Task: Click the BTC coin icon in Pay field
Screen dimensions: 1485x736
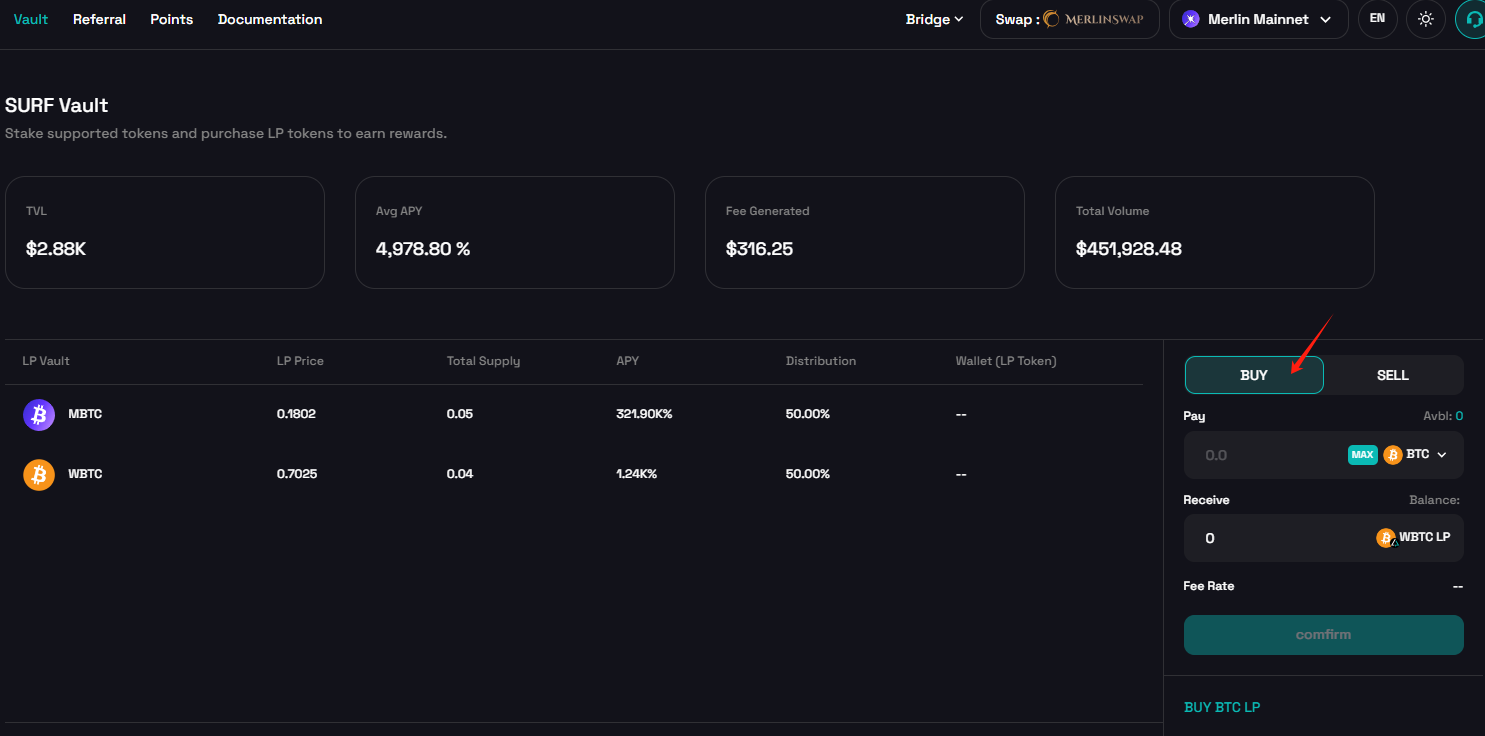Action: (x=1392, y=455)
